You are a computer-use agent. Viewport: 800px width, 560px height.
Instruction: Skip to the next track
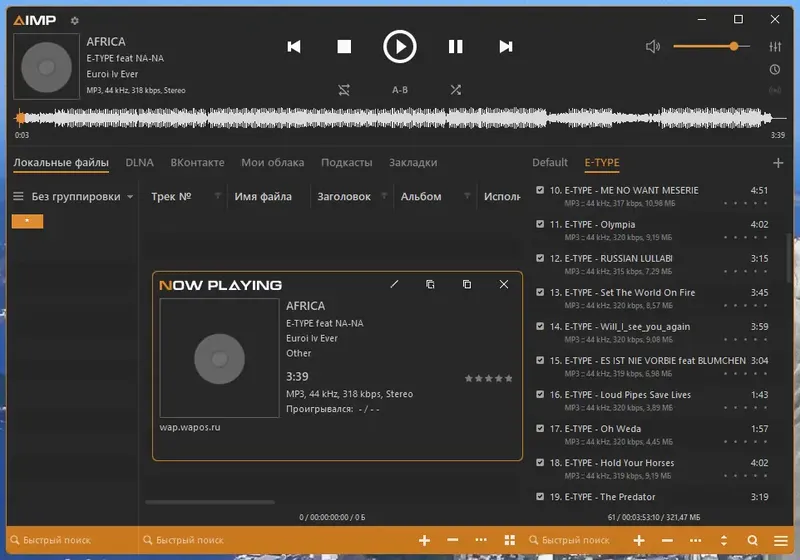pos(506,47)
